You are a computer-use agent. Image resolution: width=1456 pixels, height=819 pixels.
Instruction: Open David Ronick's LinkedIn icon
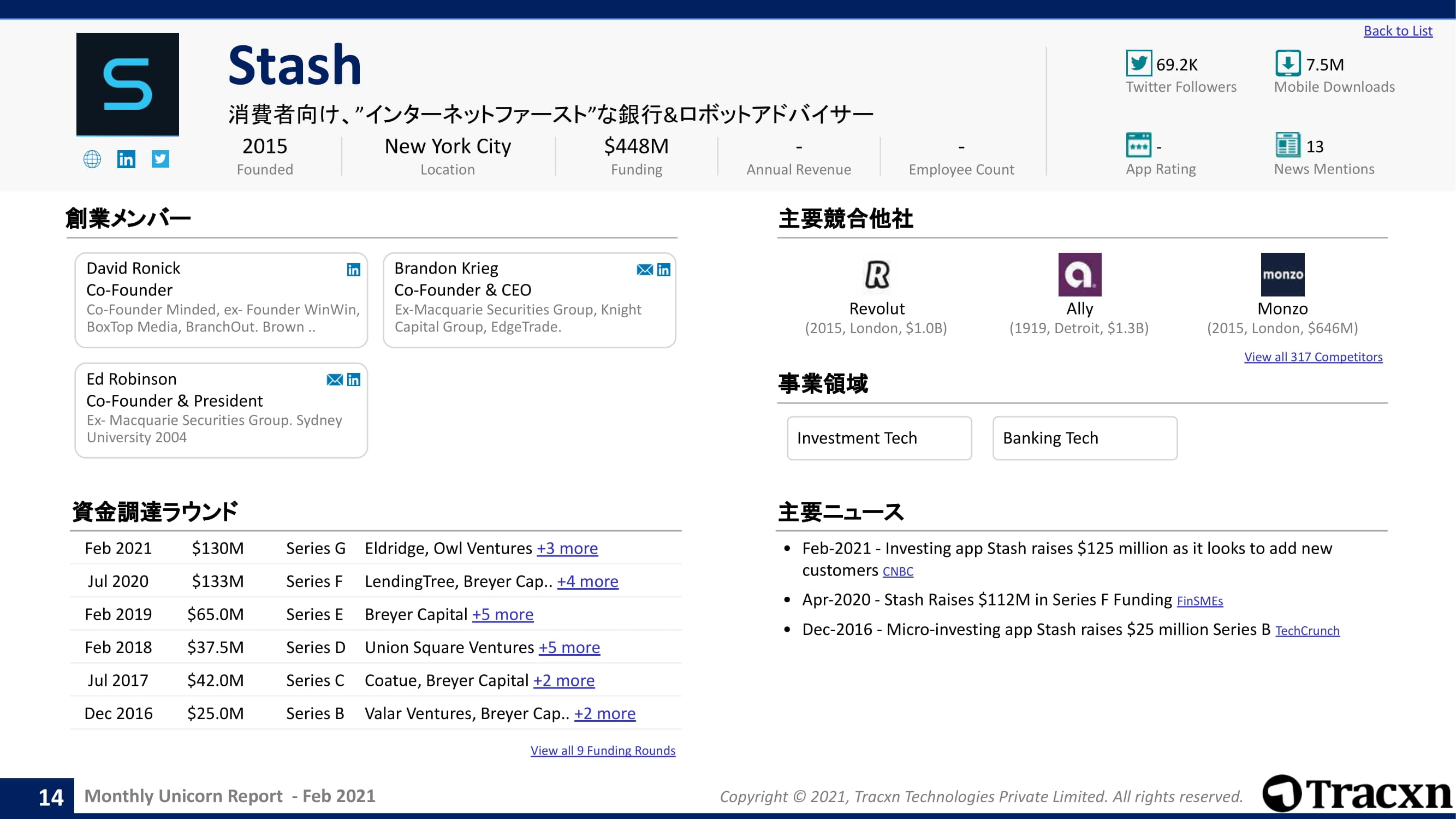pyautogui.click(x=353, y=270)
